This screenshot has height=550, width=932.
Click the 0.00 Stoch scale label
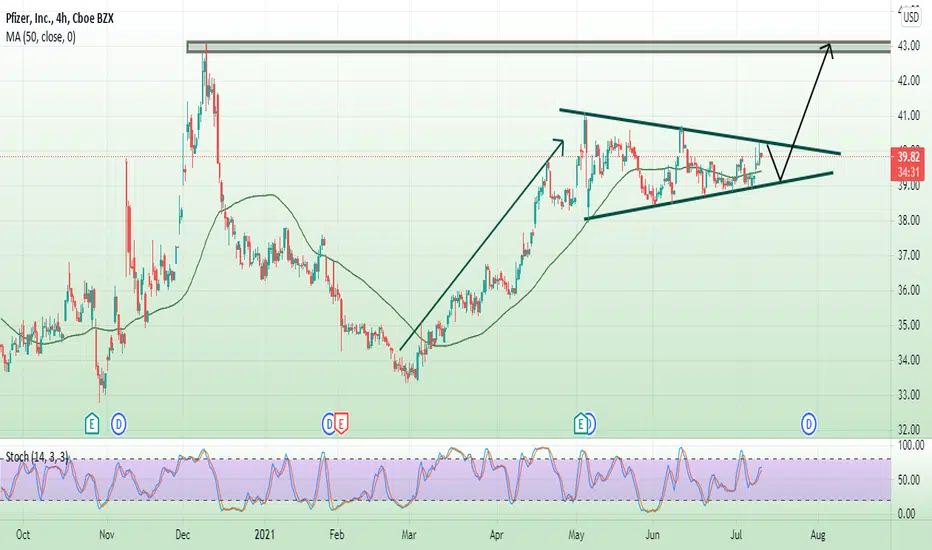pos(907,514)
